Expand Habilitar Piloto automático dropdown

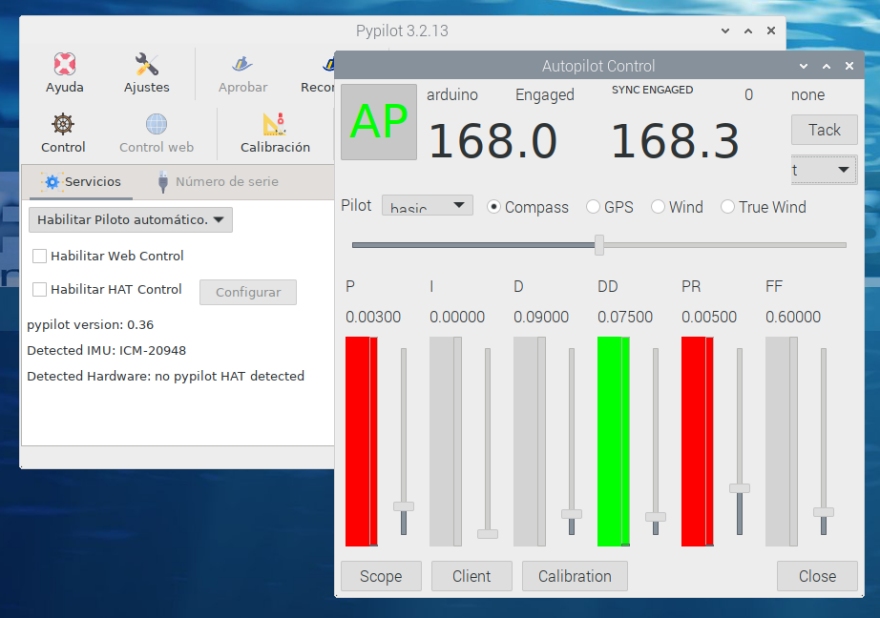130,220
